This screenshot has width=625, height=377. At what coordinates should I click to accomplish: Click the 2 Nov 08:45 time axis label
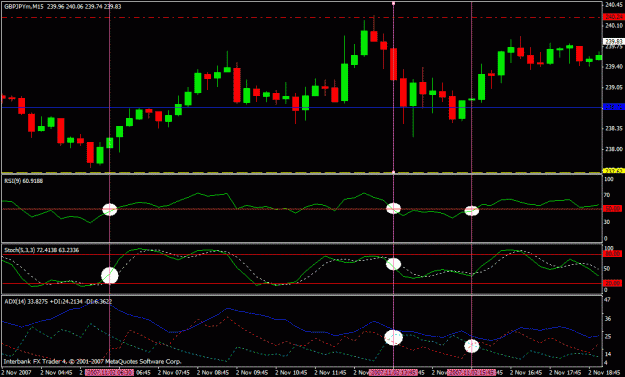[x=214, y=373]
